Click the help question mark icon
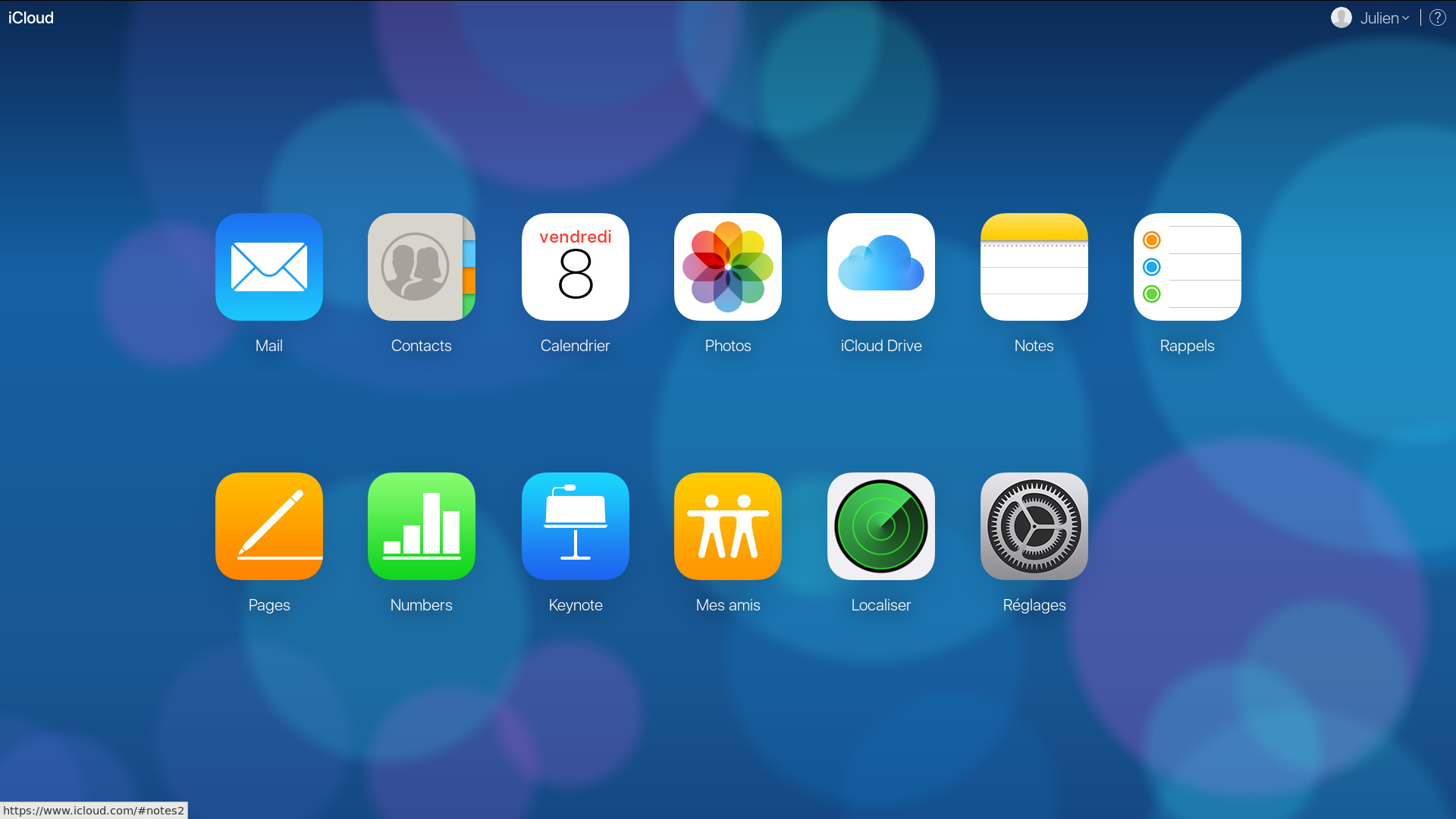 tap(1438, 17)
